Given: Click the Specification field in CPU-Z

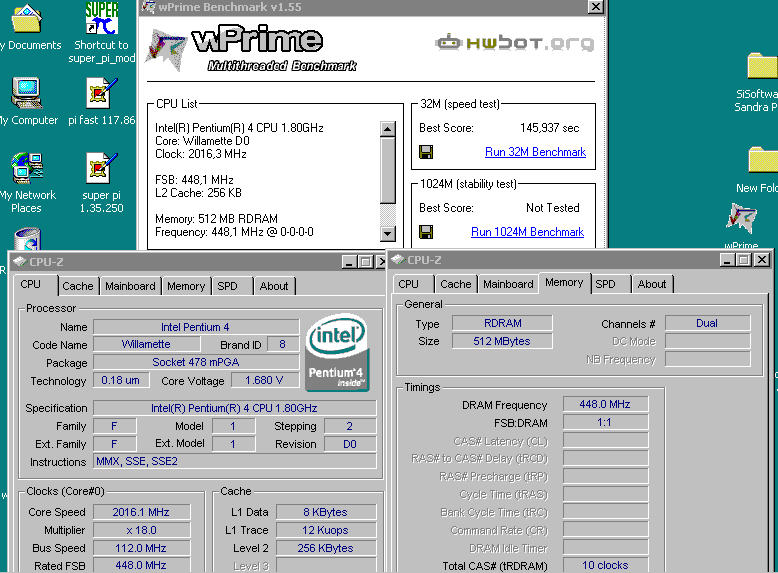Looking at the screenshot, I should 235,408.
